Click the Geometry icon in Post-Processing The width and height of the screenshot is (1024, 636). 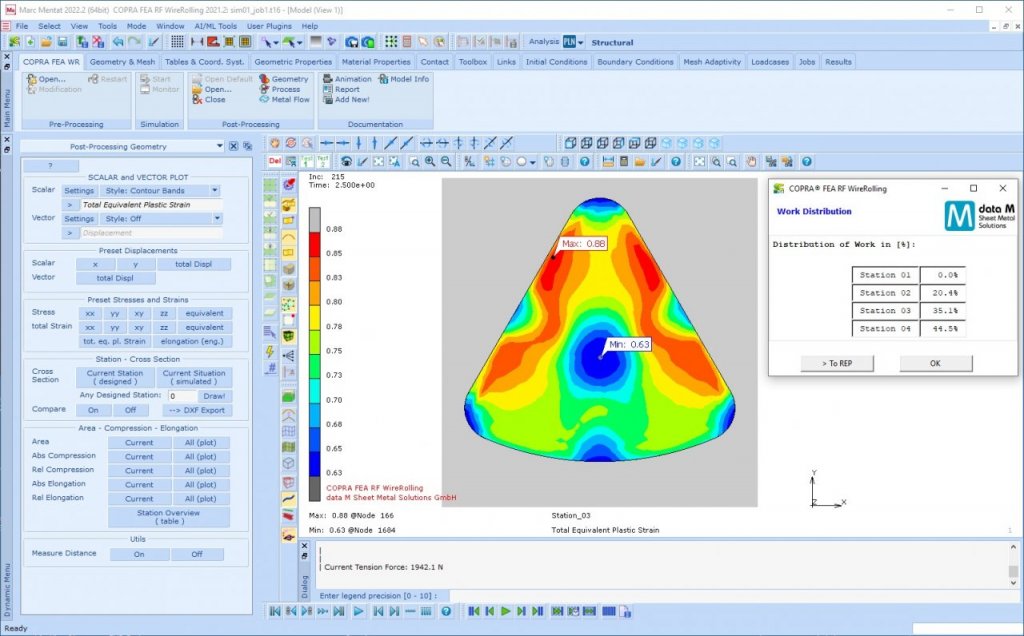[264, 79]
